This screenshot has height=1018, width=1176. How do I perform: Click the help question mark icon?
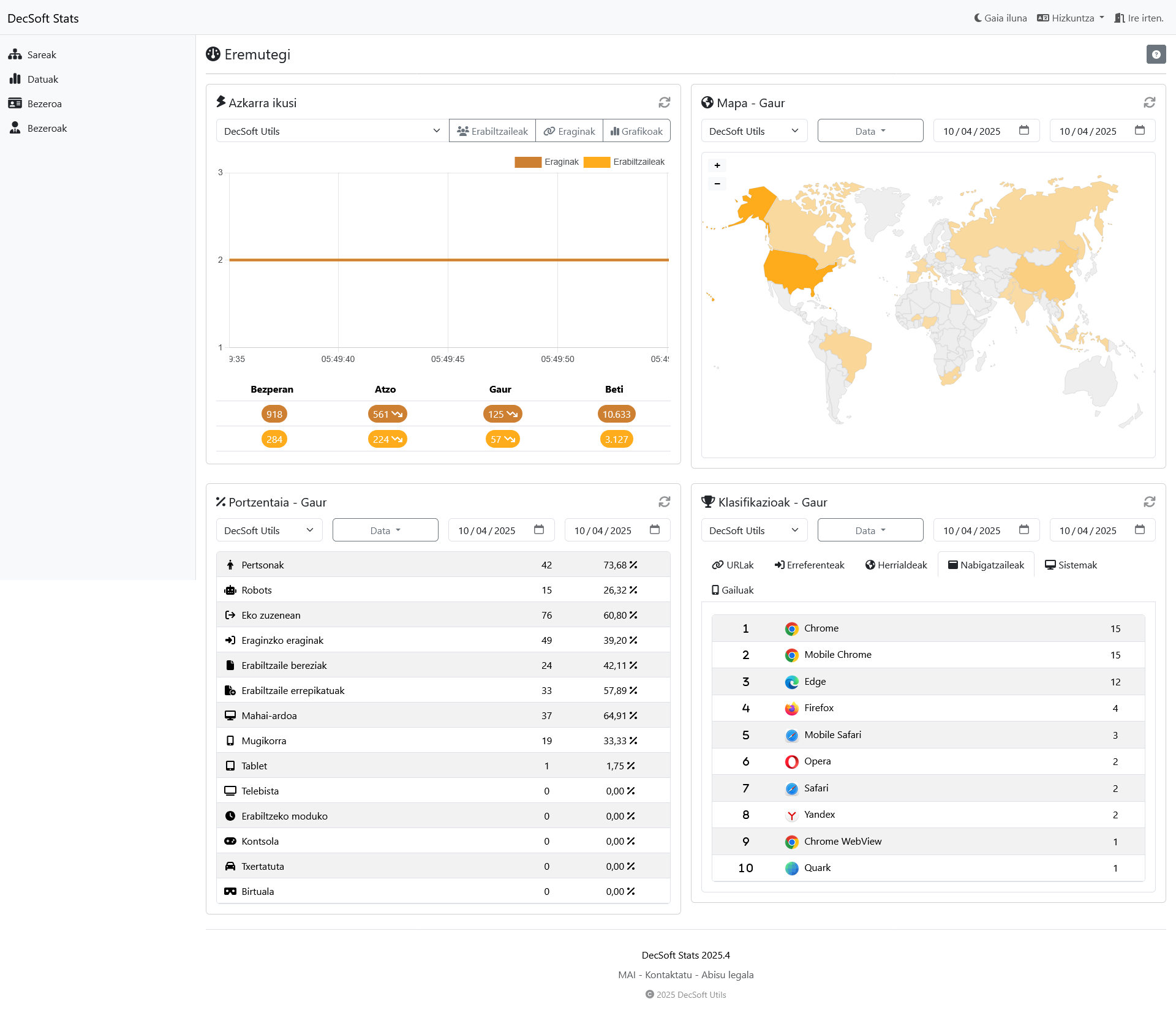(x=1156, y=55)
